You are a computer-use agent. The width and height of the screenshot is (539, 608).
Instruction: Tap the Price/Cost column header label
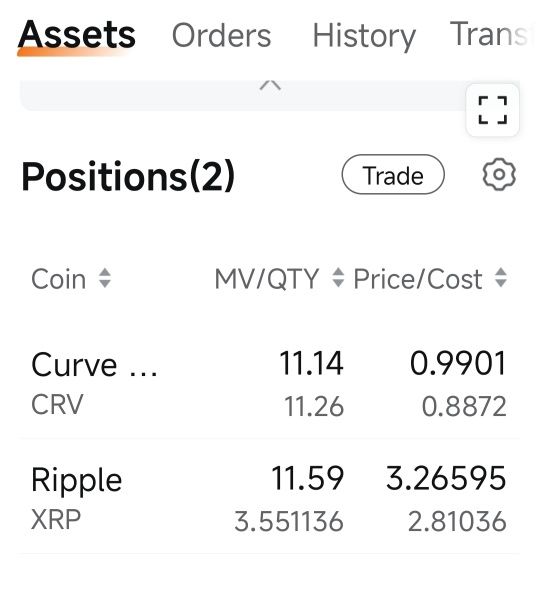coord(418,279)
